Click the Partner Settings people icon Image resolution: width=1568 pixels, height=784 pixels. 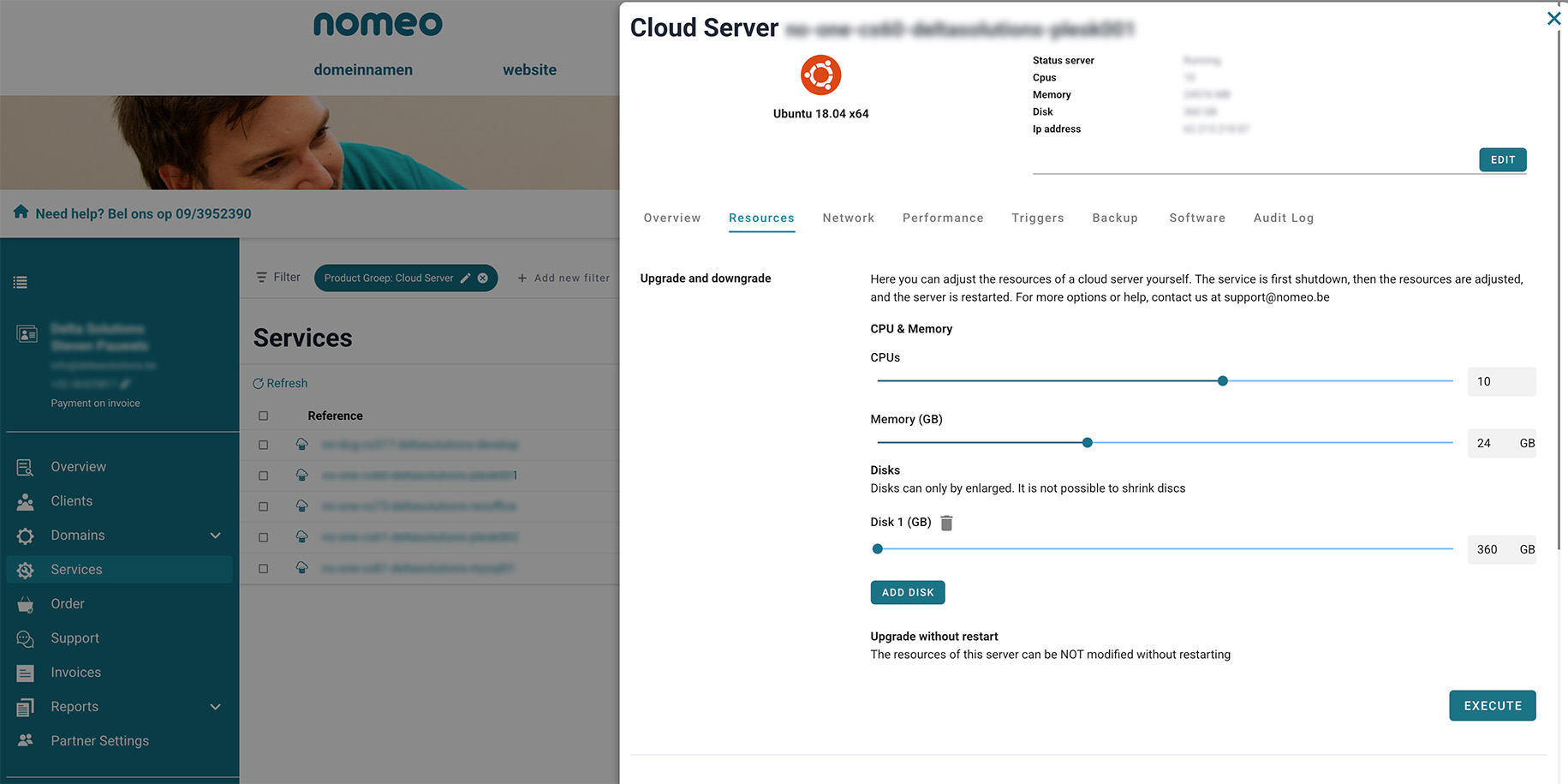(x=25, y=740)
